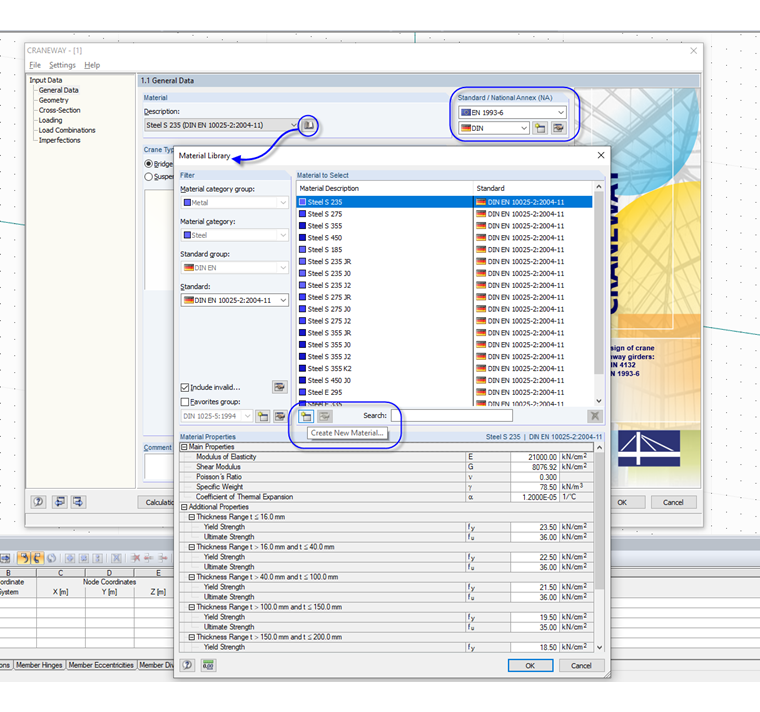
Task: Click edit favorites group icon at row end
Action: pyautogui.click(x=280, y=416)
